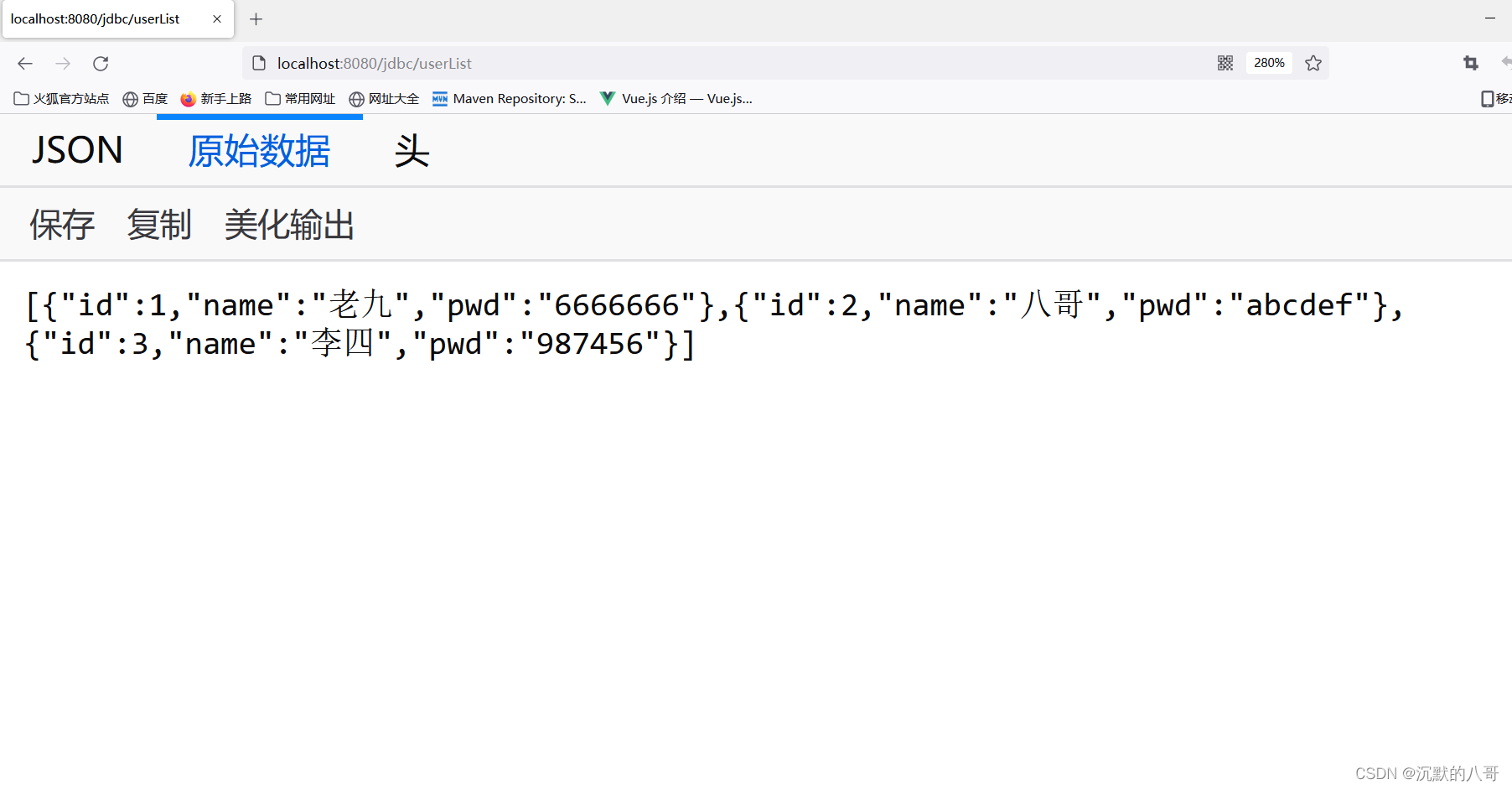
Task: Open a new tab with the plus button
Action: point(256,18)
